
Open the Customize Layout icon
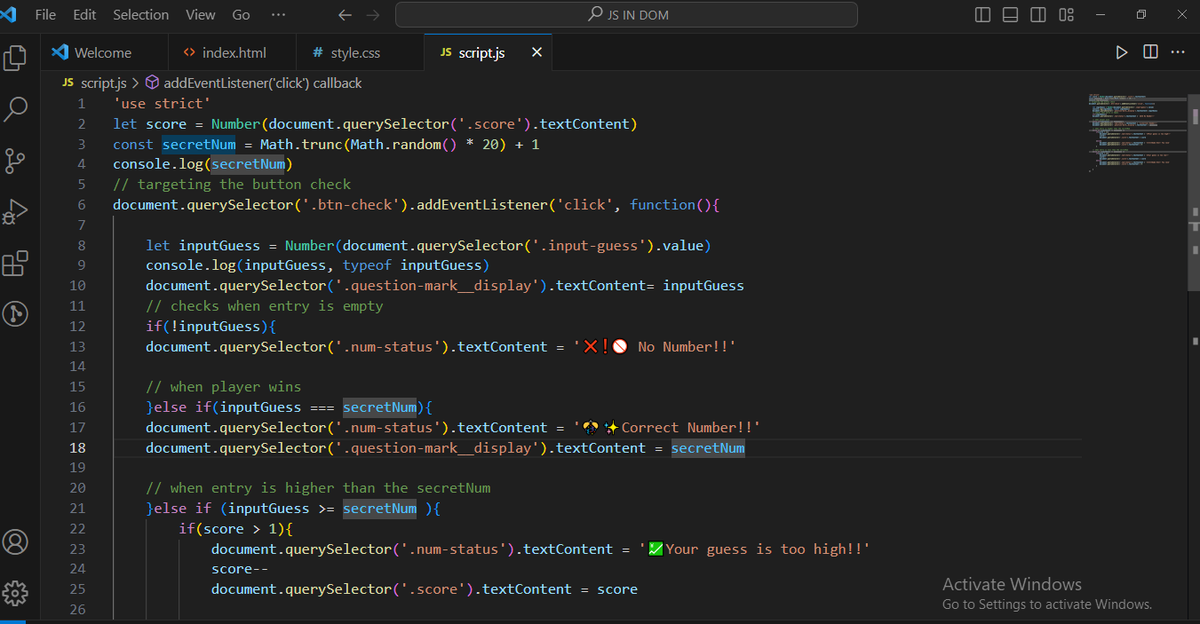[x=1066, y=15]
